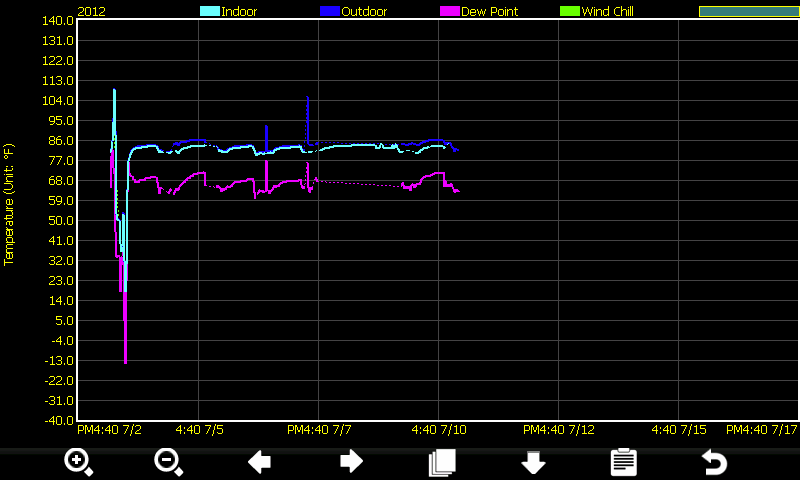Click the Temperature (Unit: °F) axis title
The height and width of the screenshot is (480, 800).
(x=10, y=204)
